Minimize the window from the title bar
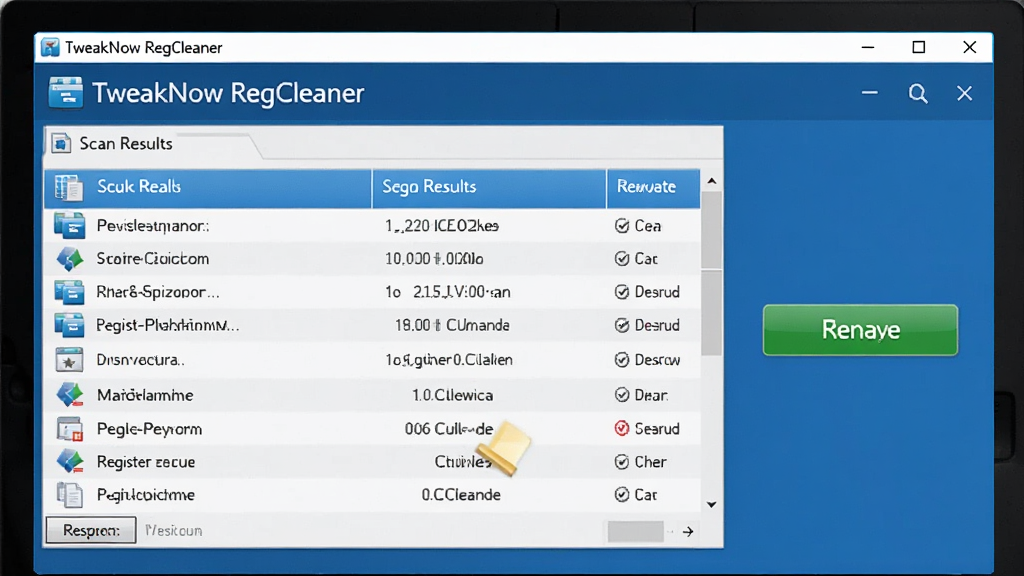The image size is (1024, 576). [x=868, y=47]
